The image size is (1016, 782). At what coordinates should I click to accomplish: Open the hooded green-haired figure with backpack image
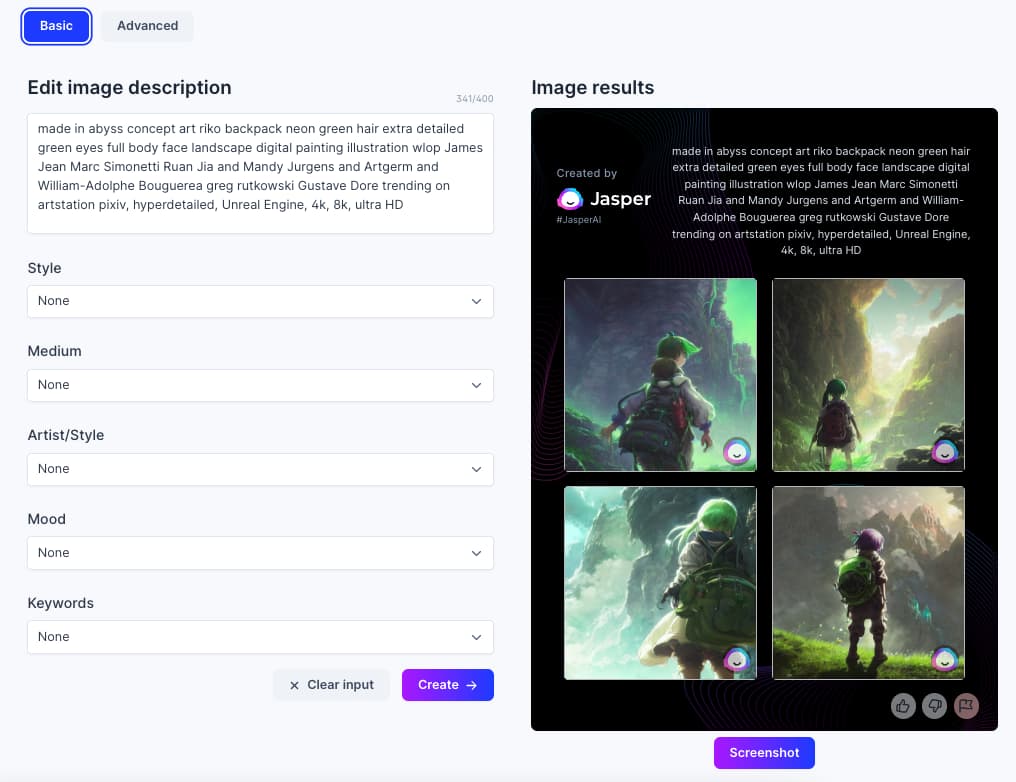660,374
